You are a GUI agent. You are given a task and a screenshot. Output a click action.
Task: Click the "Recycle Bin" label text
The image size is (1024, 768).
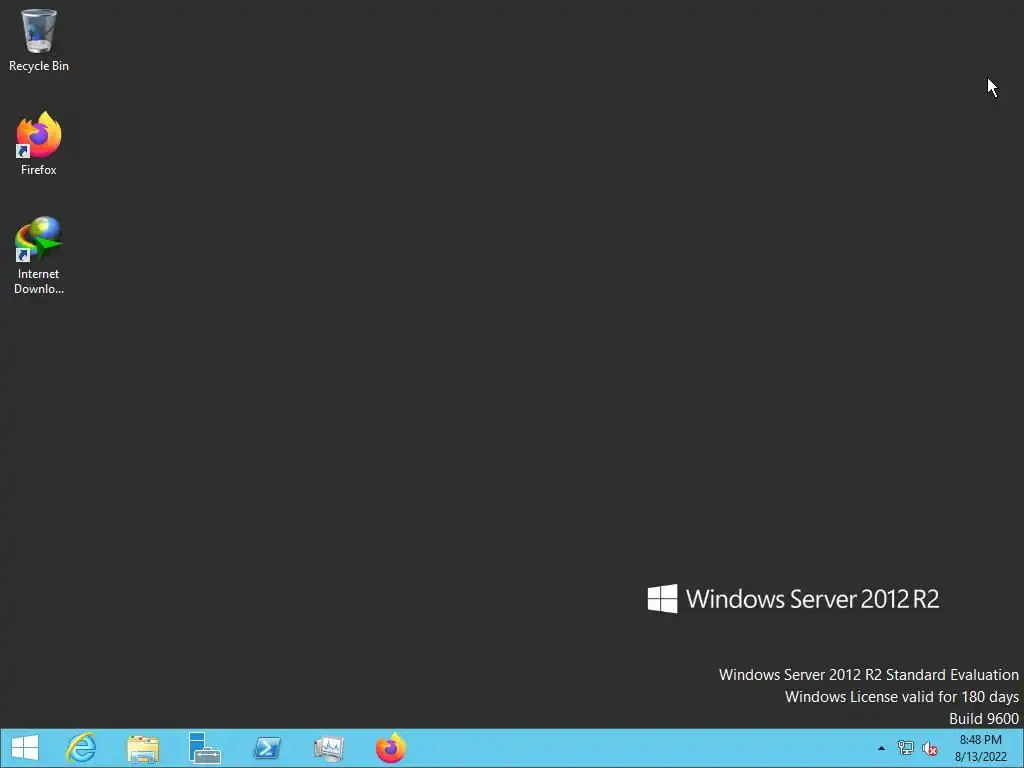coord(39,66)
